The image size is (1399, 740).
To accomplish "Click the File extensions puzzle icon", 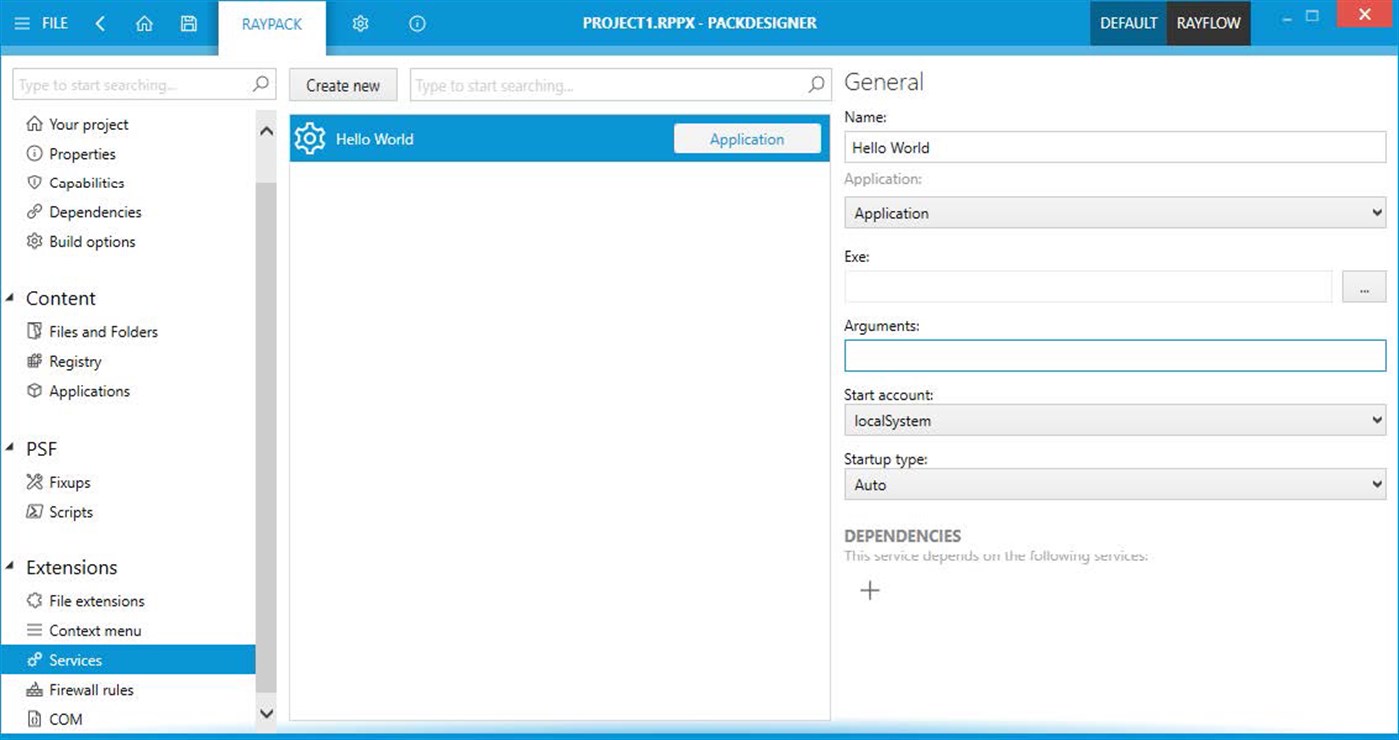I will [x=34, y=601].
